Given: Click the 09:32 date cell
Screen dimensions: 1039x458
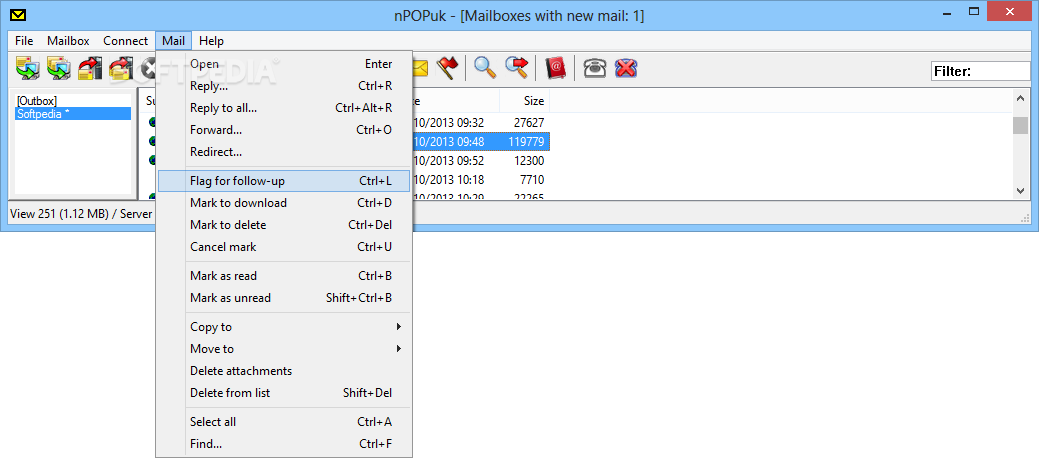Looking at the screenshot, I should 449,123.
